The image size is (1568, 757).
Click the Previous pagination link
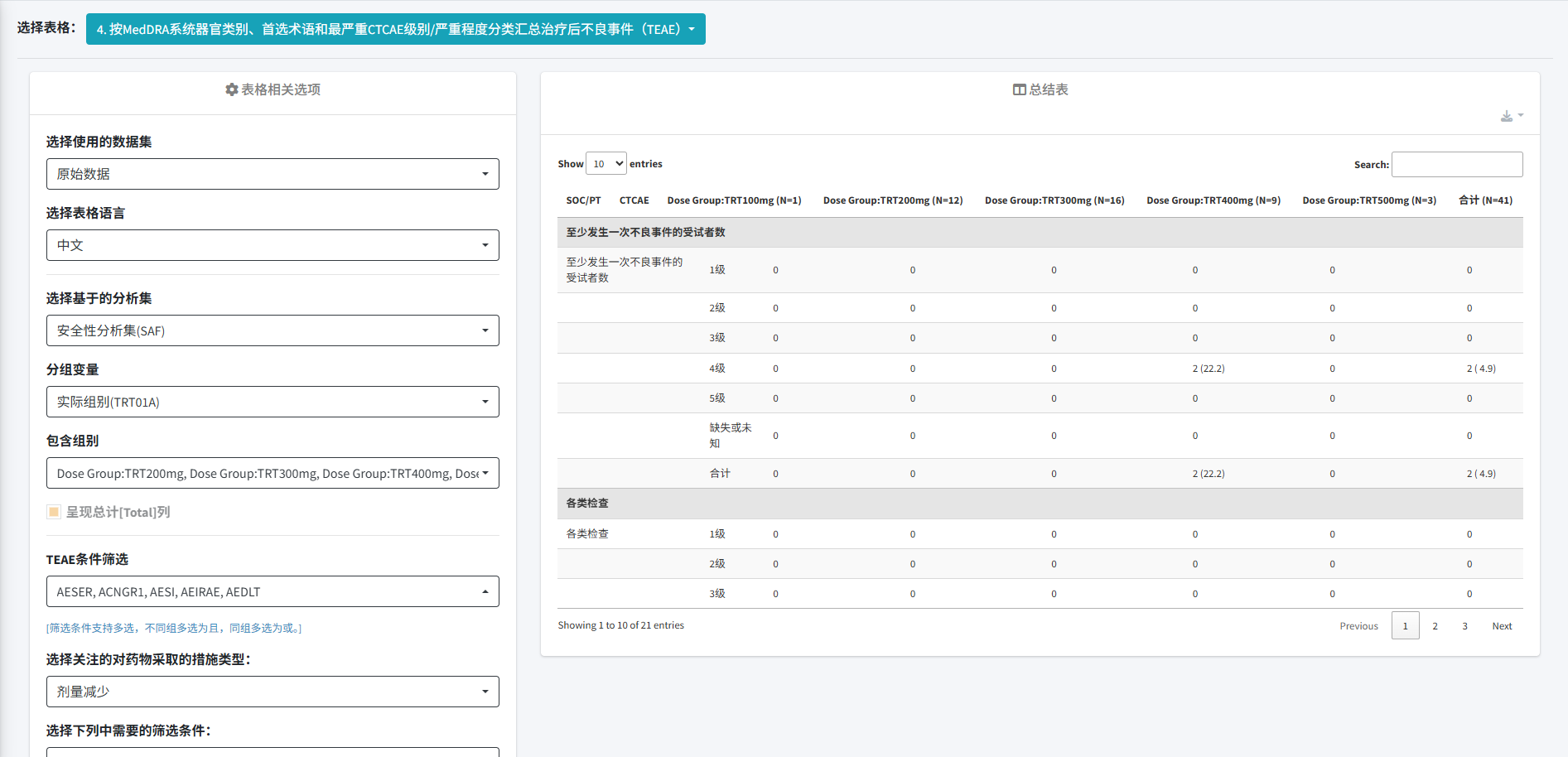(x=1358, y=626)
